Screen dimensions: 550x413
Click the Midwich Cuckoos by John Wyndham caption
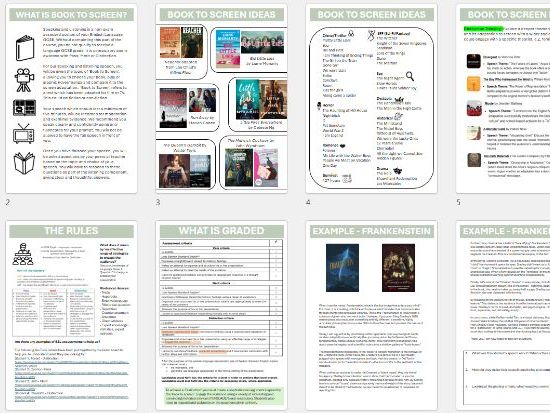[x=251, y=143]
